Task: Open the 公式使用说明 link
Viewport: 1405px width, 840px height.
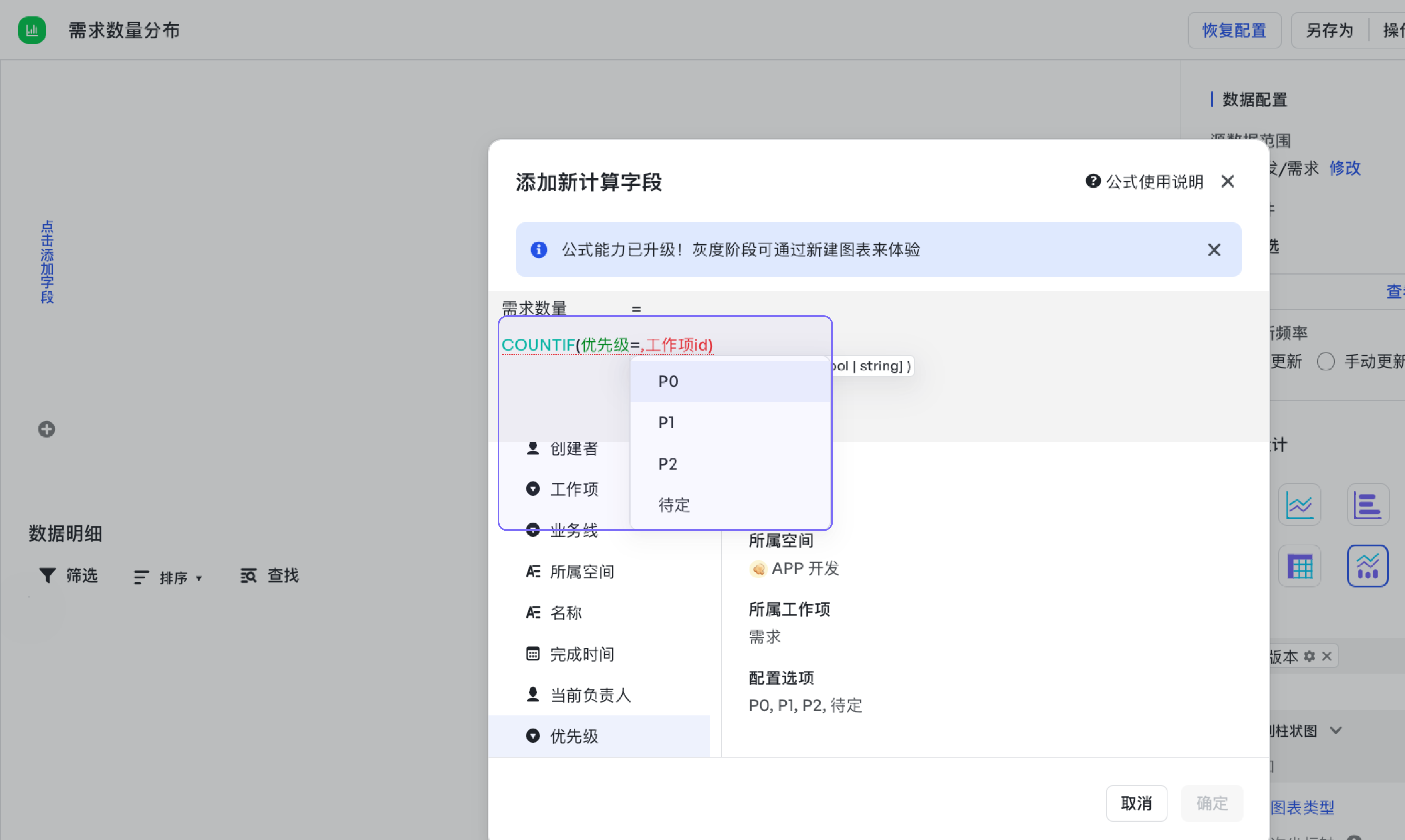Action: pyautogui.click(x=1155, y=182)
